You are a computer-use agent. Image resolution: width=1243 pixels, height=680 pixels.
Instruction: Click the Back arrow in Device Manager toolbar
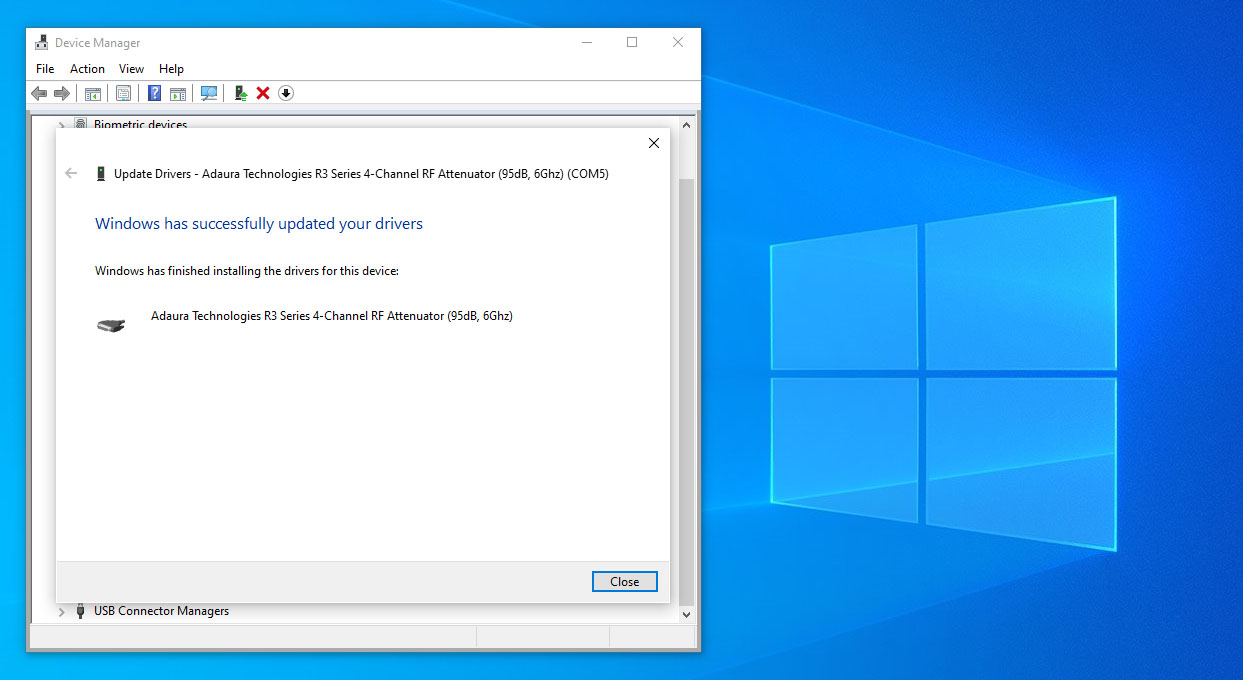39,93
